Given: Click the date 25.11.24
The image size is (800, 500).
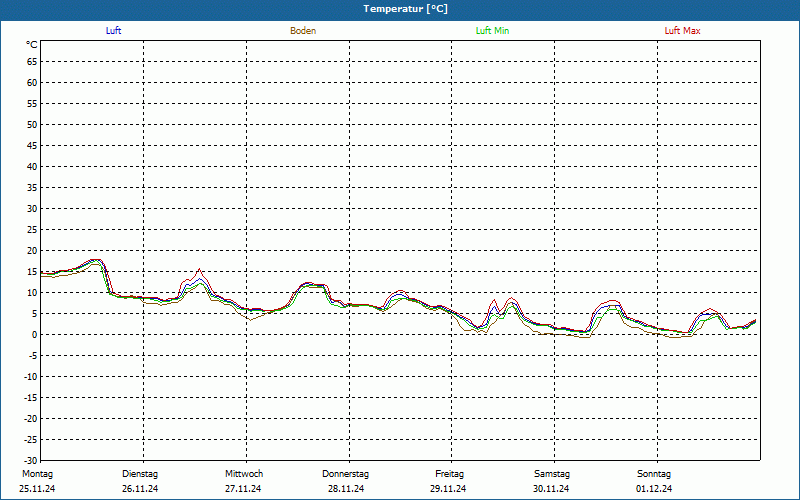Looking at the screenshot, I should point(37,489).
